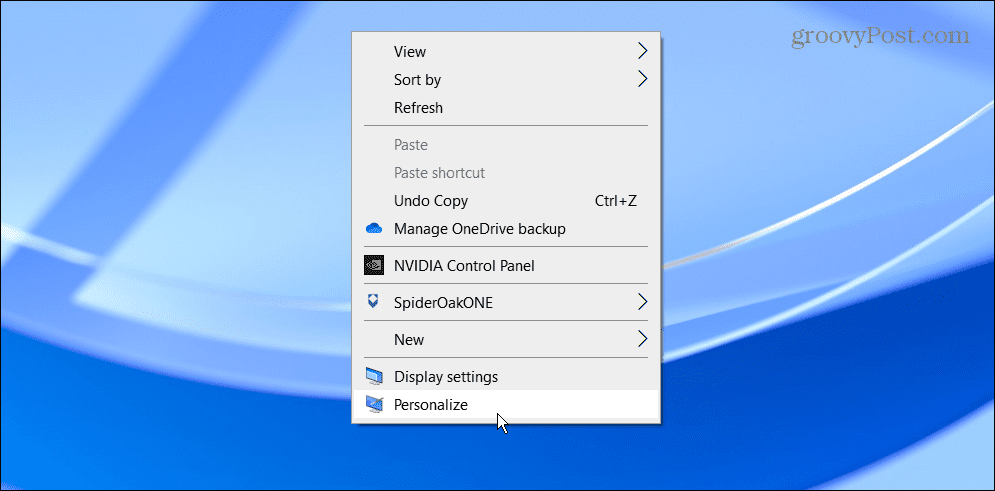Expand the arrow beside Sort by
Image resolution: width=995 pixels, height=491 pixels.
tap(643, 79)
